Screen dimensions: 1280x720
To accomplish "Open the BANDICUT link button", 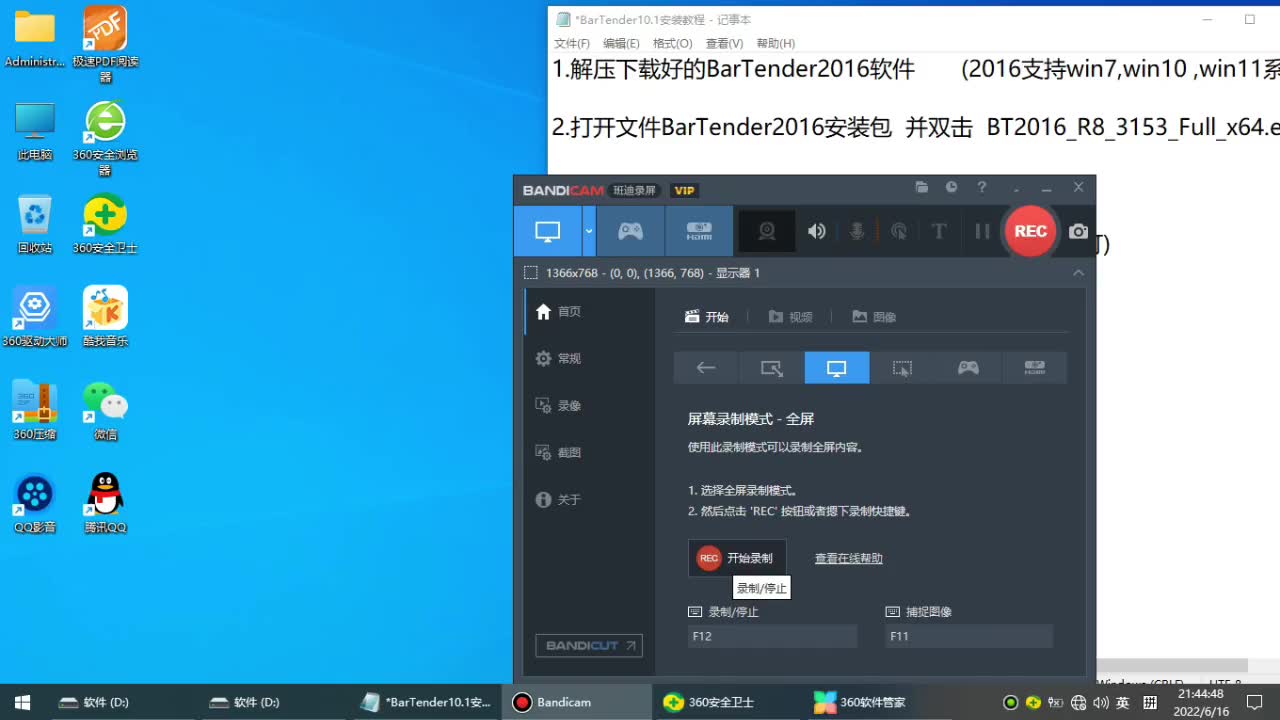I will point(589,646).
